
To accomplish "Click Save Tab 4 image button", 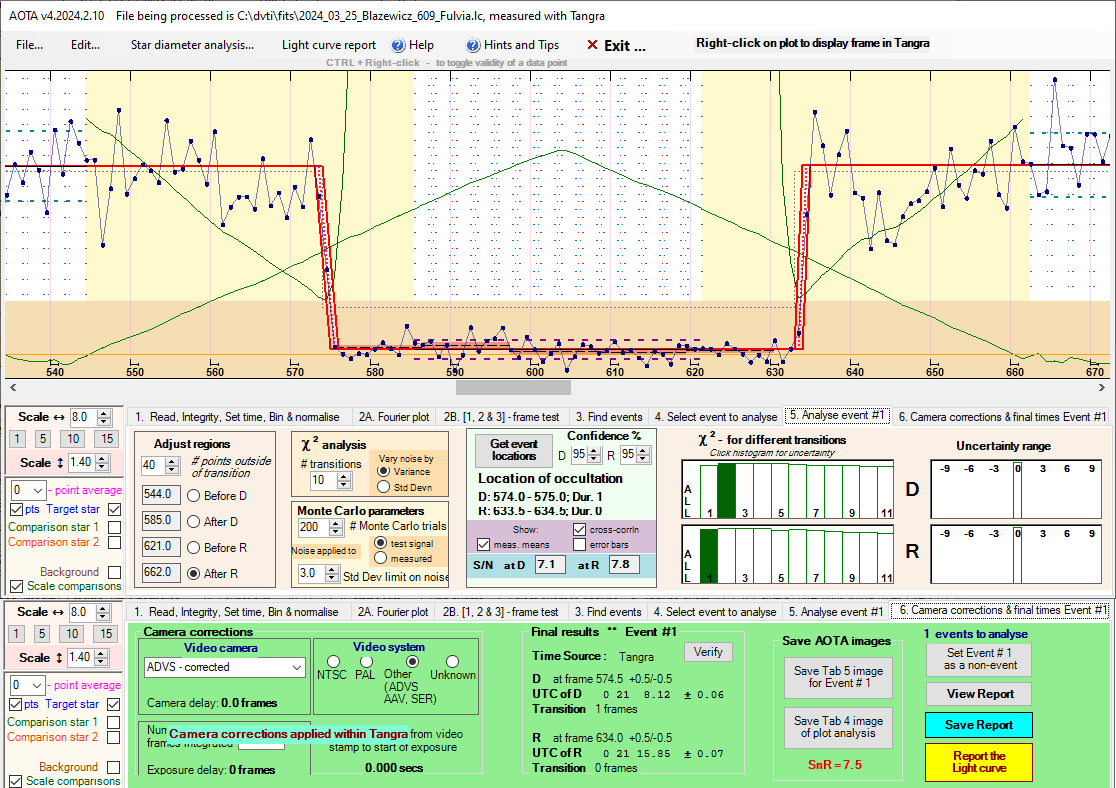I will (838, 727).
